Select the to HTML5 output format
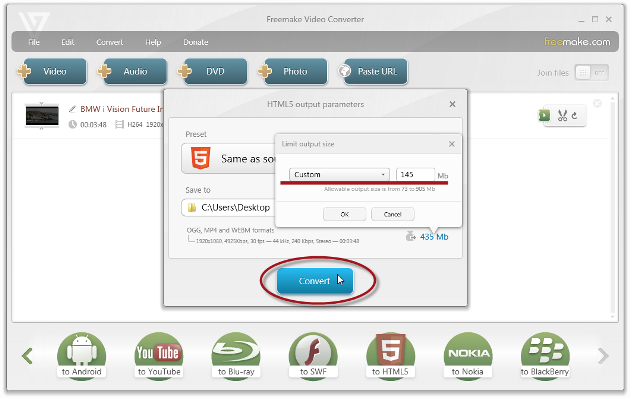 [x=391, y=356]
